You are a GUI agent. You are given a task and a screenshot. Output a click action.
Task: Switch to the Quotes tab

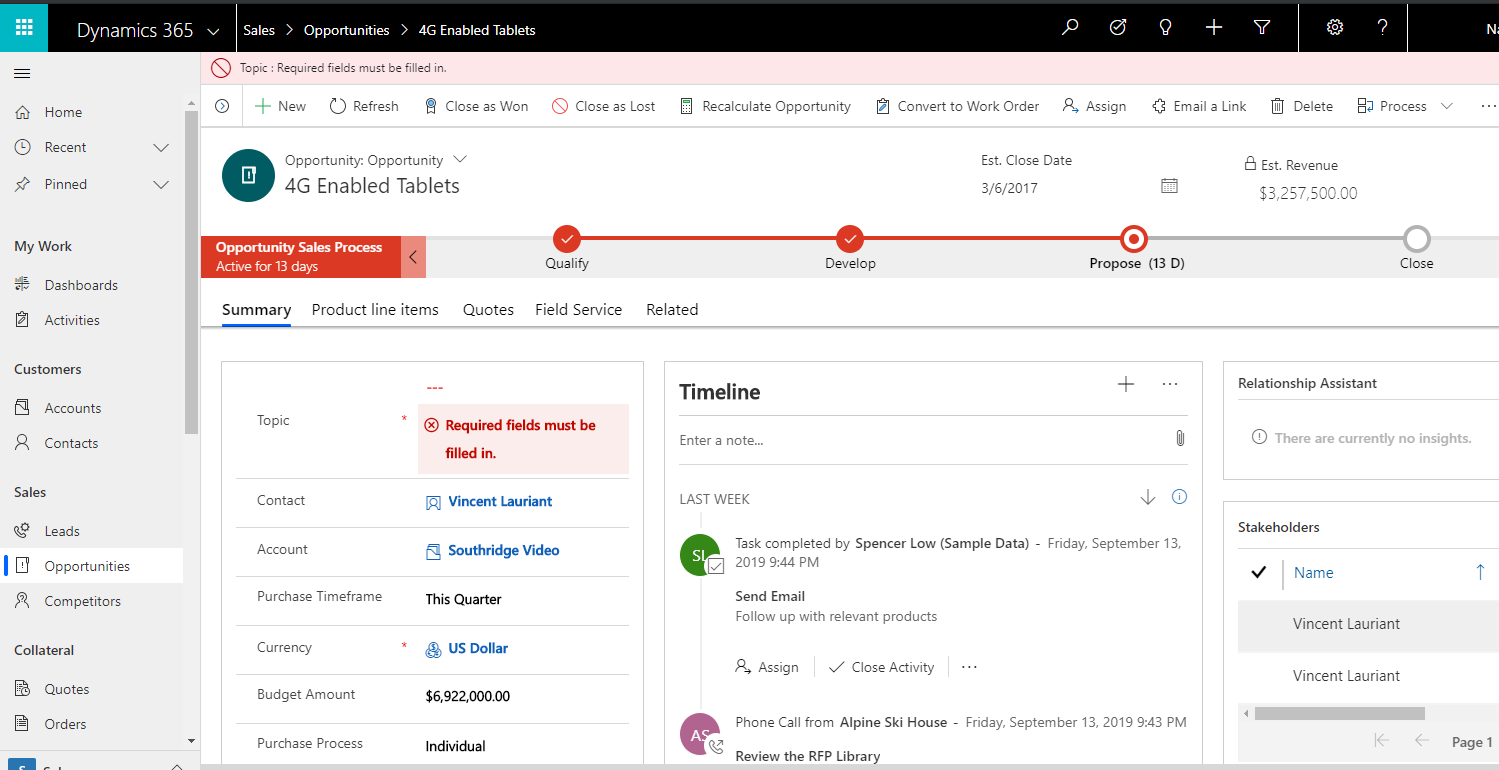click(x=488, y=310)
